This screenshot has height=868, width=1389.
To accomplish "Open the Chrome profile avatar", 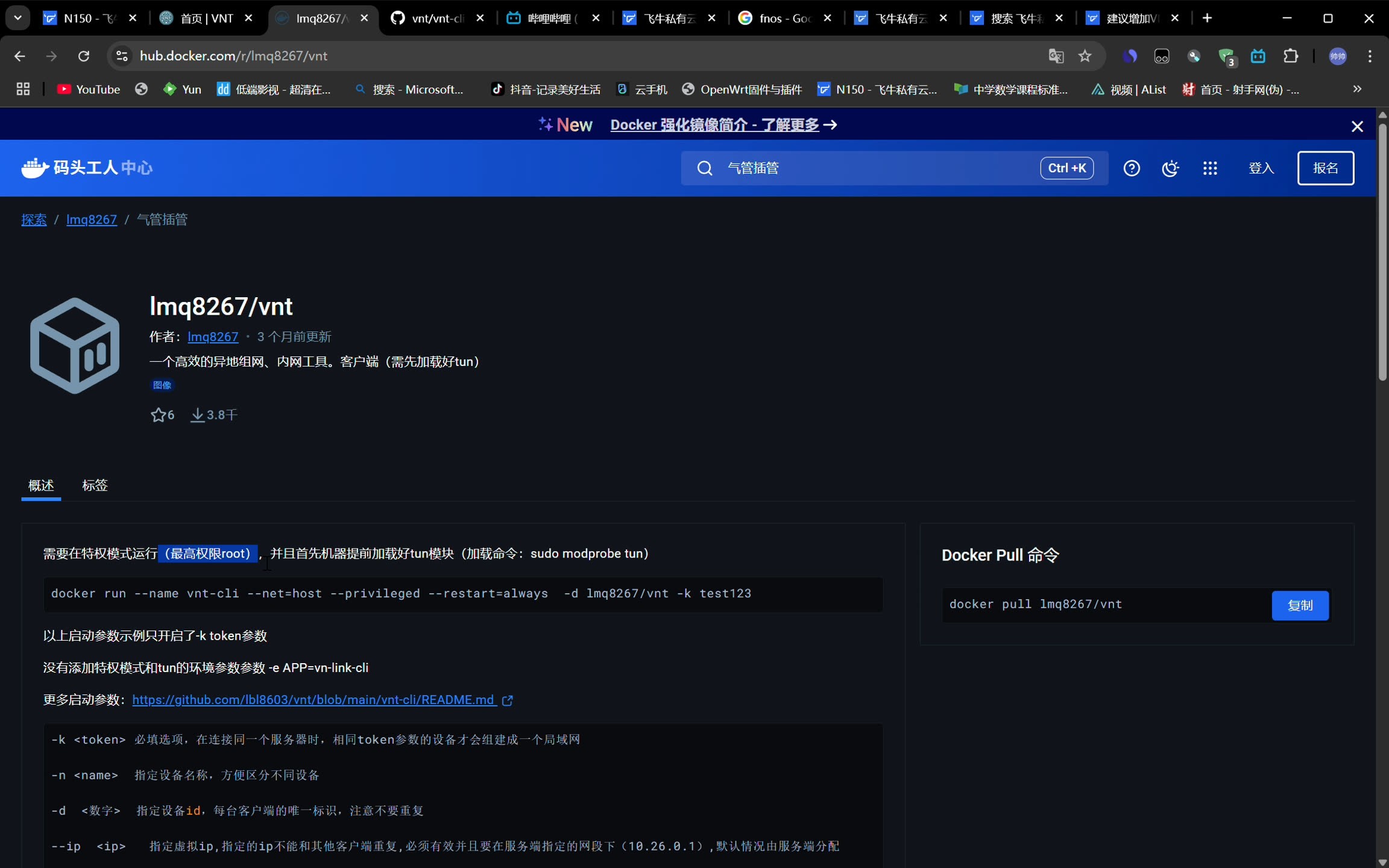I will tap(1338, 56).
